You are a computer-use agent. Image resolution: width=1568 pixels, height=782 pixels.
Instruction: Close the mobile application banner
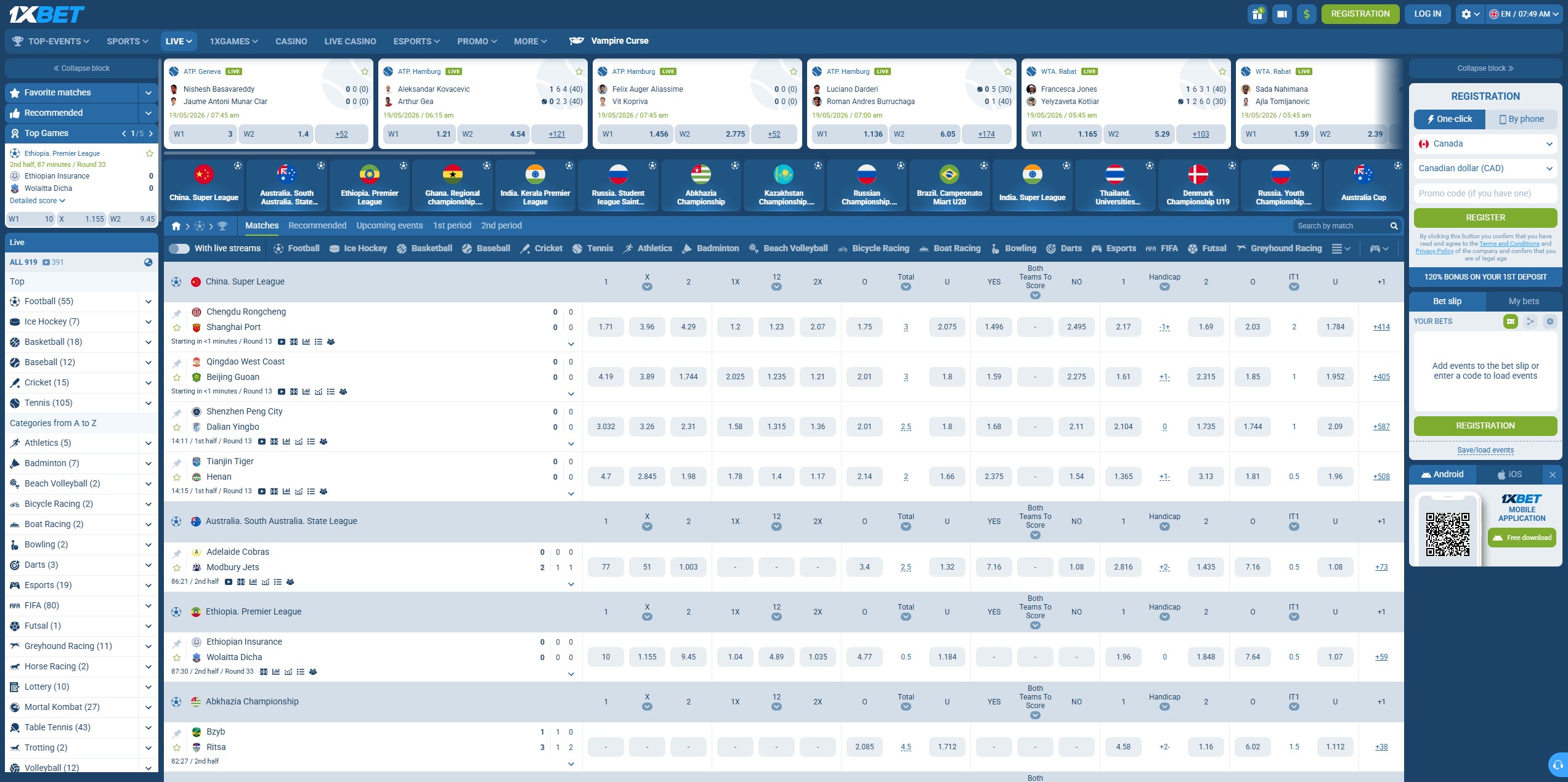click(1553, 475)
